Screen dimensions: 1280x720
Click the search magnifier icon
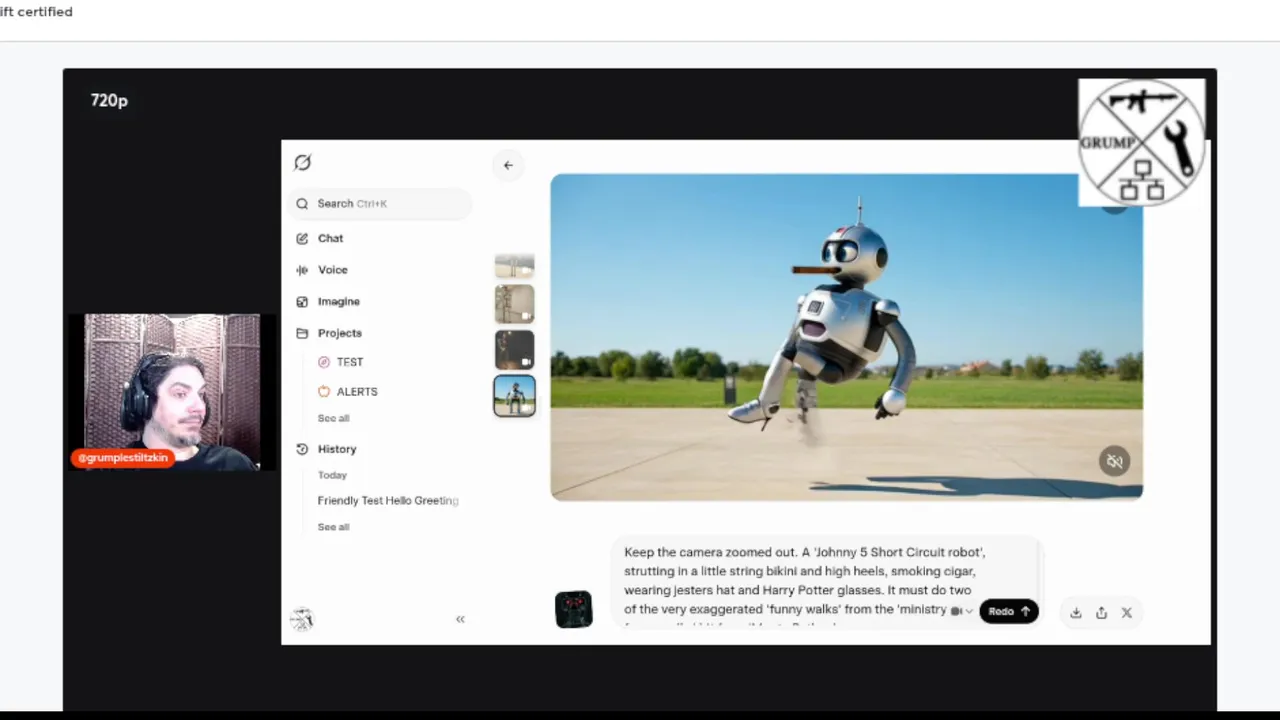pyautogui.click(x=302, y=204)
